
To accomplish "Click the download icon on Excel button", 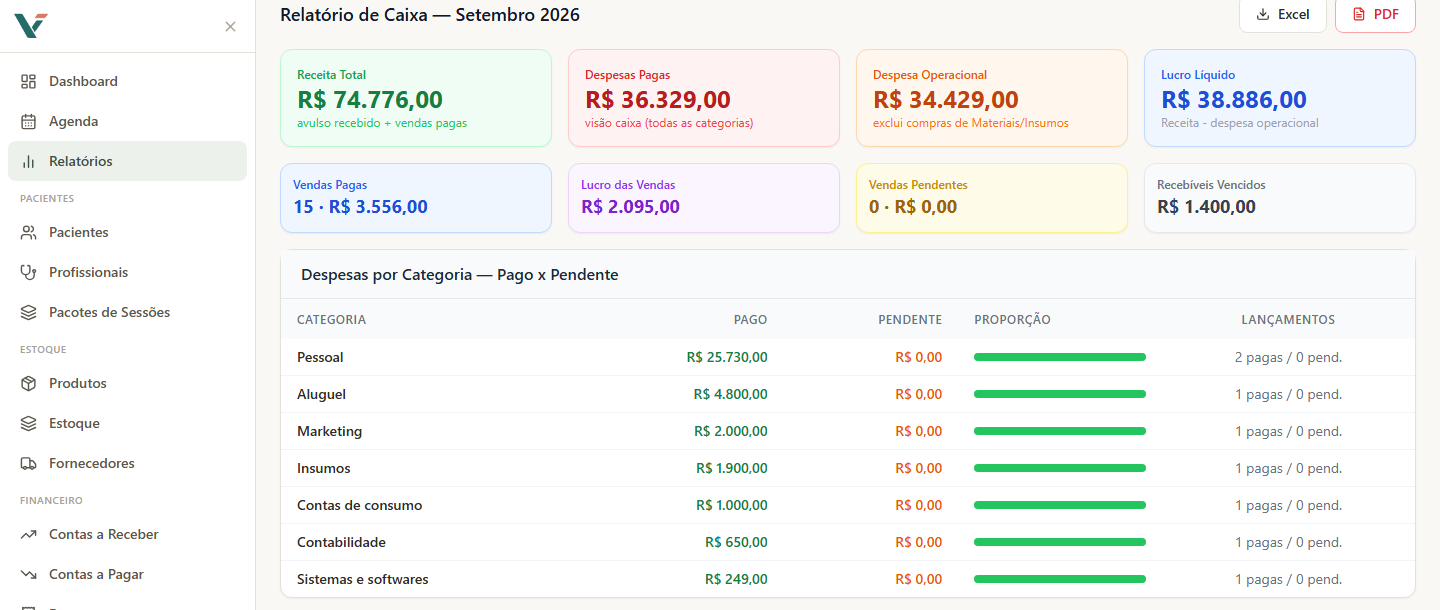I will (1263, 14).
